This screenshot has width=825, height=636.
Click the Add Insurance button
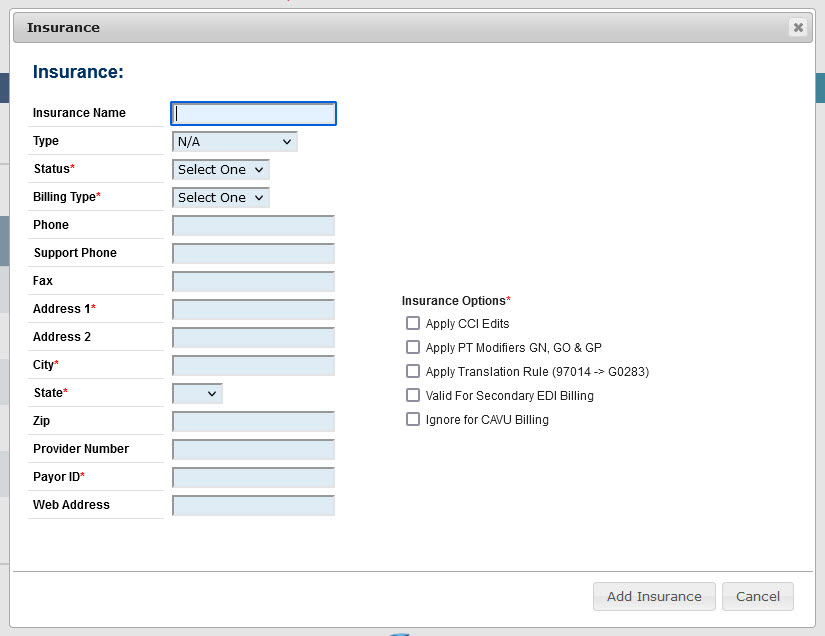coord(654,596)
